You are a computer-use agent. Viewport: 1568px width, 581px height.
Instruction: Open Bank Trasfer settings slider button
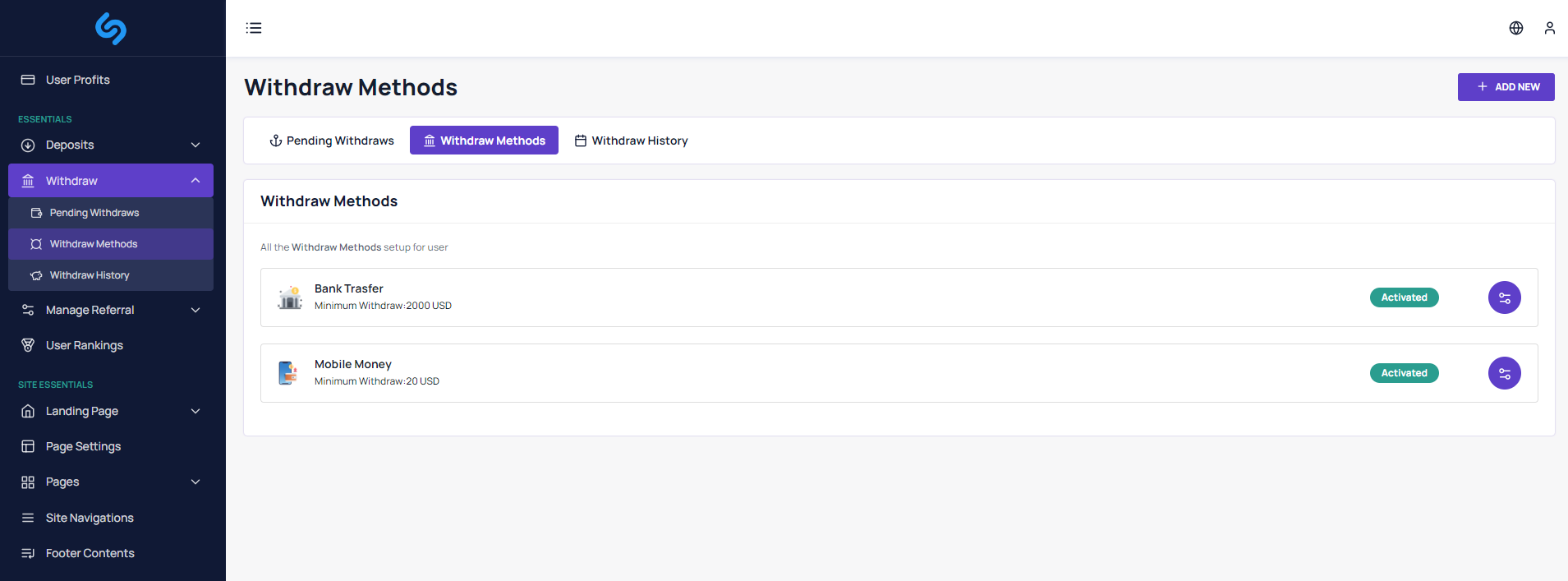click(1505, 297)
